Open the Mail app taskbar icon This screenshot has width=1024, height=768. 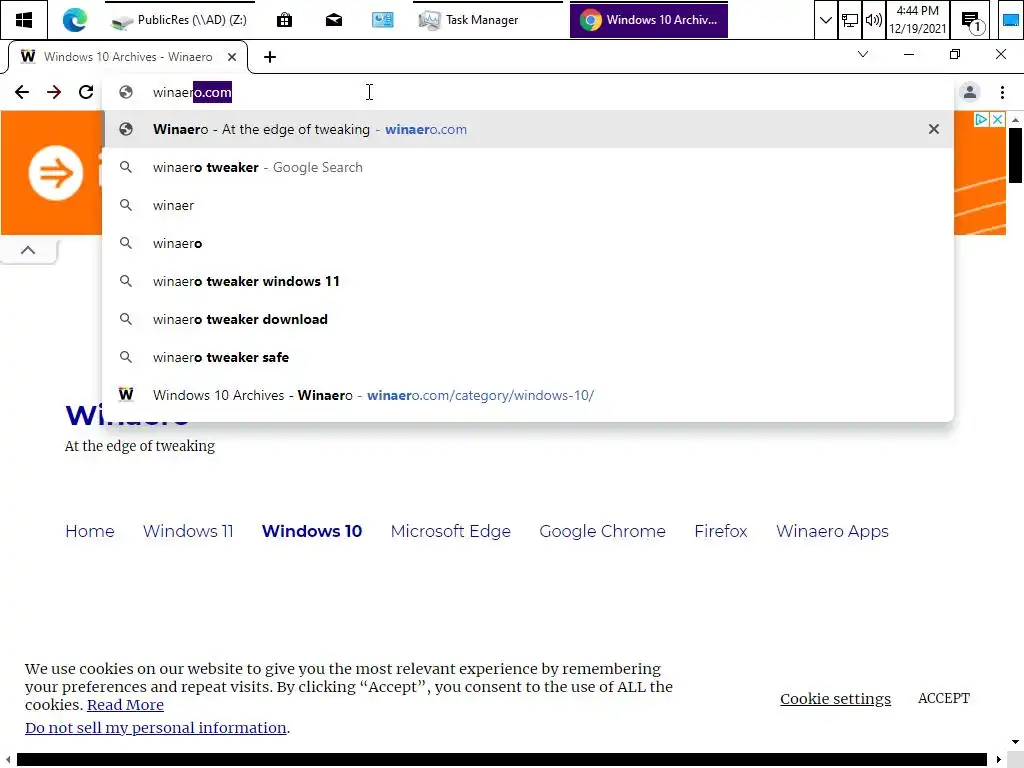click(334, 20)
